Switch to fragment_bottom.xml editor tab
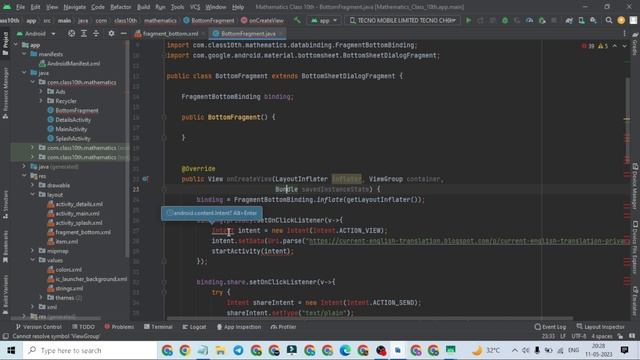640x360 pixels. coord(170,33)
